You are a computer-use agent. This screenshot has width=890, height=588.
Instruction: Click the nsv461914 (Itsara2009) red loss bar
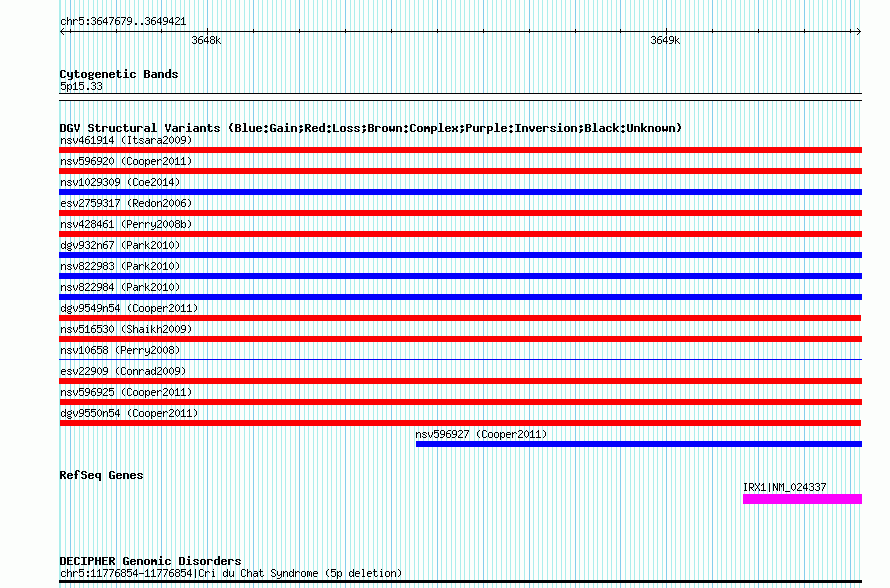tap(460, 150)
